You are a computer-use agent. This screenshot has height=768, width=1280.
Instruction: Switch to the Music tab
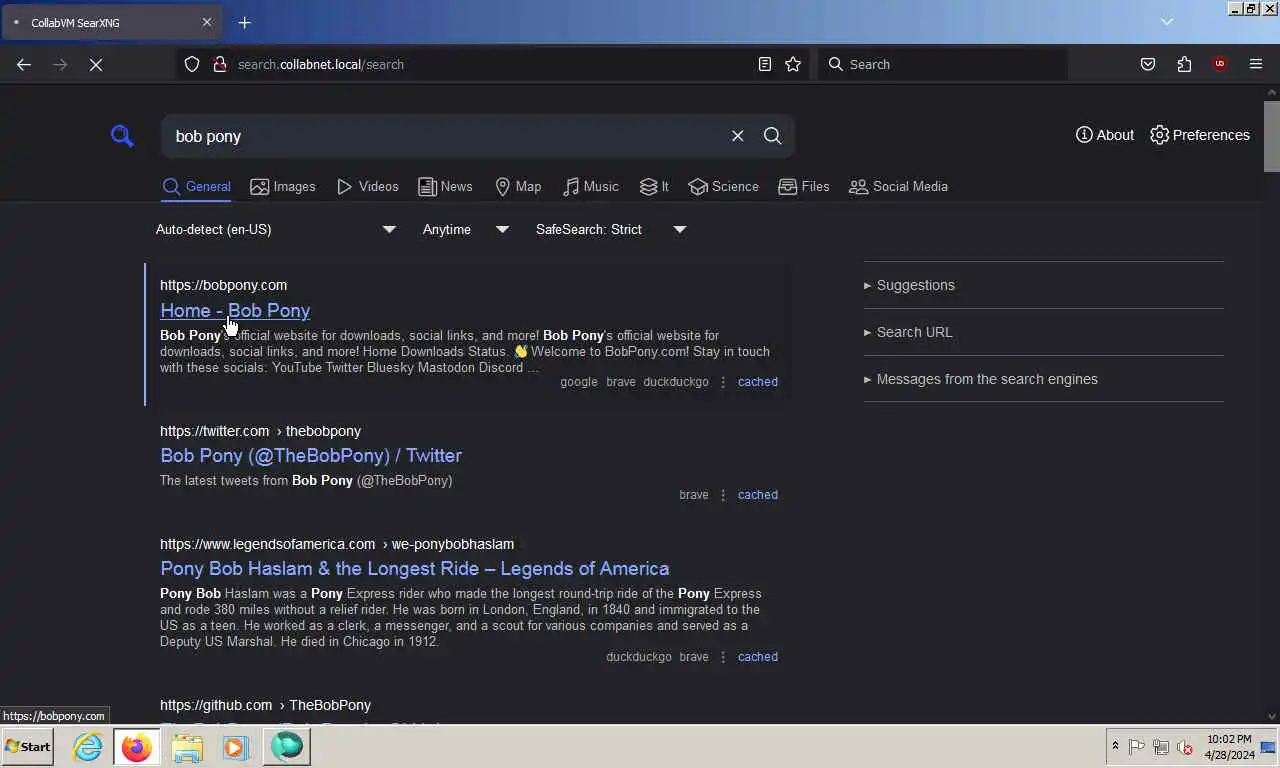click(x=590, y=187)
